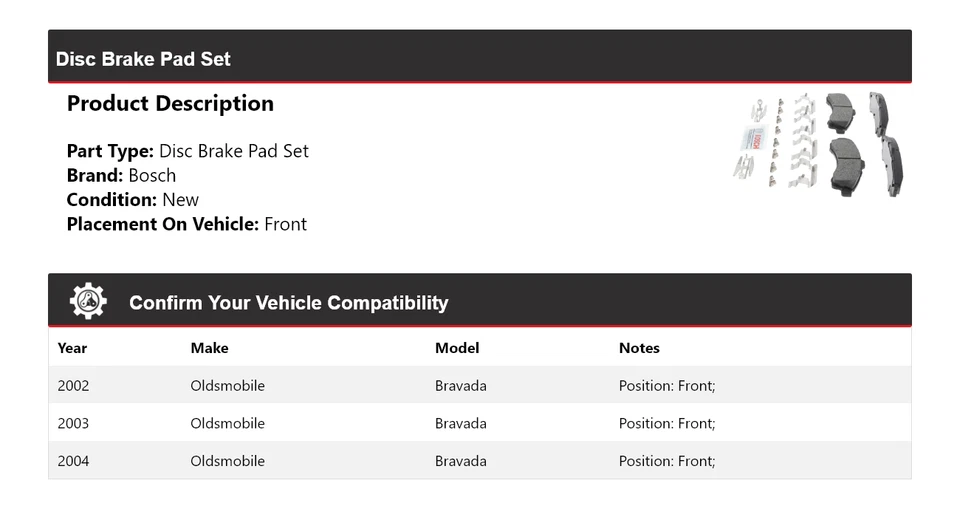This screenshot has width=960, height=517.
Task: Select the 2003 year cell
Action: [73, 423]
